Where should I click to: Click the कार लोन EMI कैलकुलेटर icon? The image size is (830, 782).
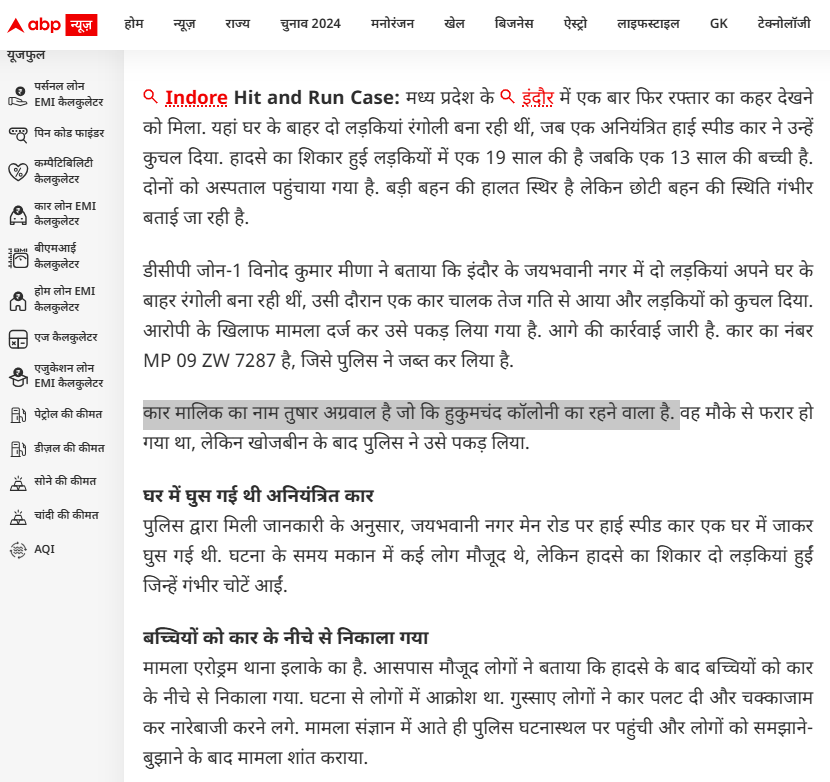18,214
